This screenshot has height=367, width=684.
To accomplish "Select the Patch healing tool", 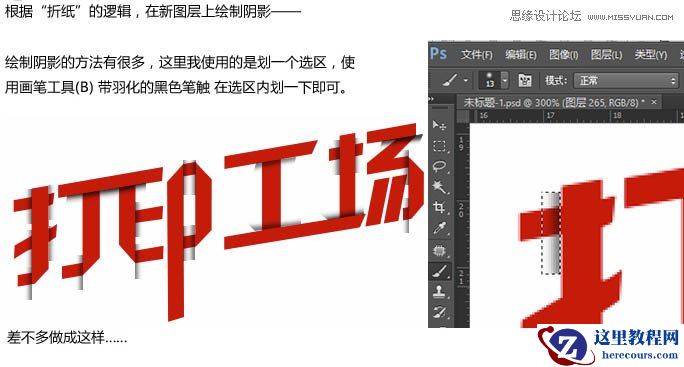I will tap(439, 250).
